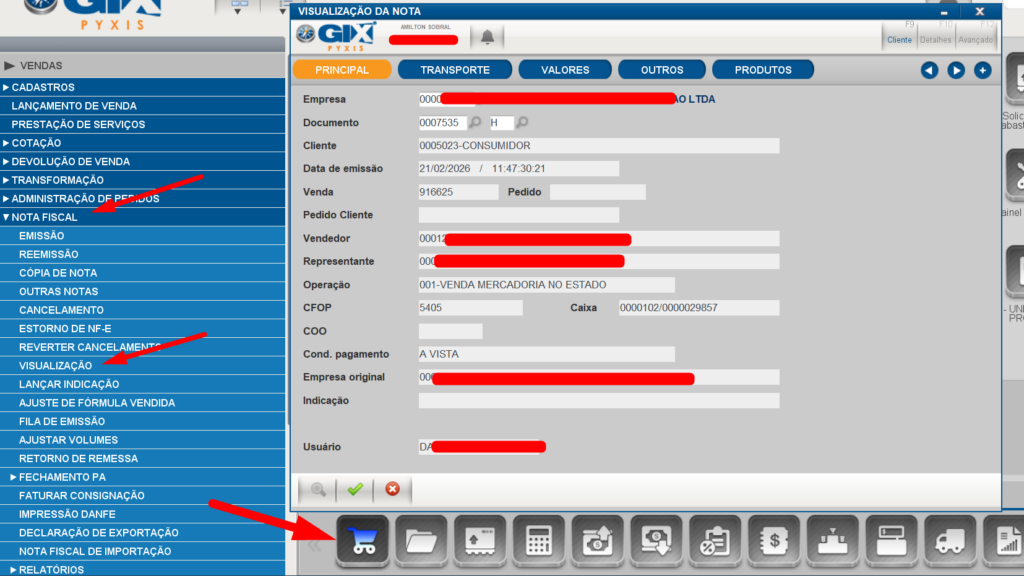
Task: Click the Cliente F9 button
Action: [899, 39]
